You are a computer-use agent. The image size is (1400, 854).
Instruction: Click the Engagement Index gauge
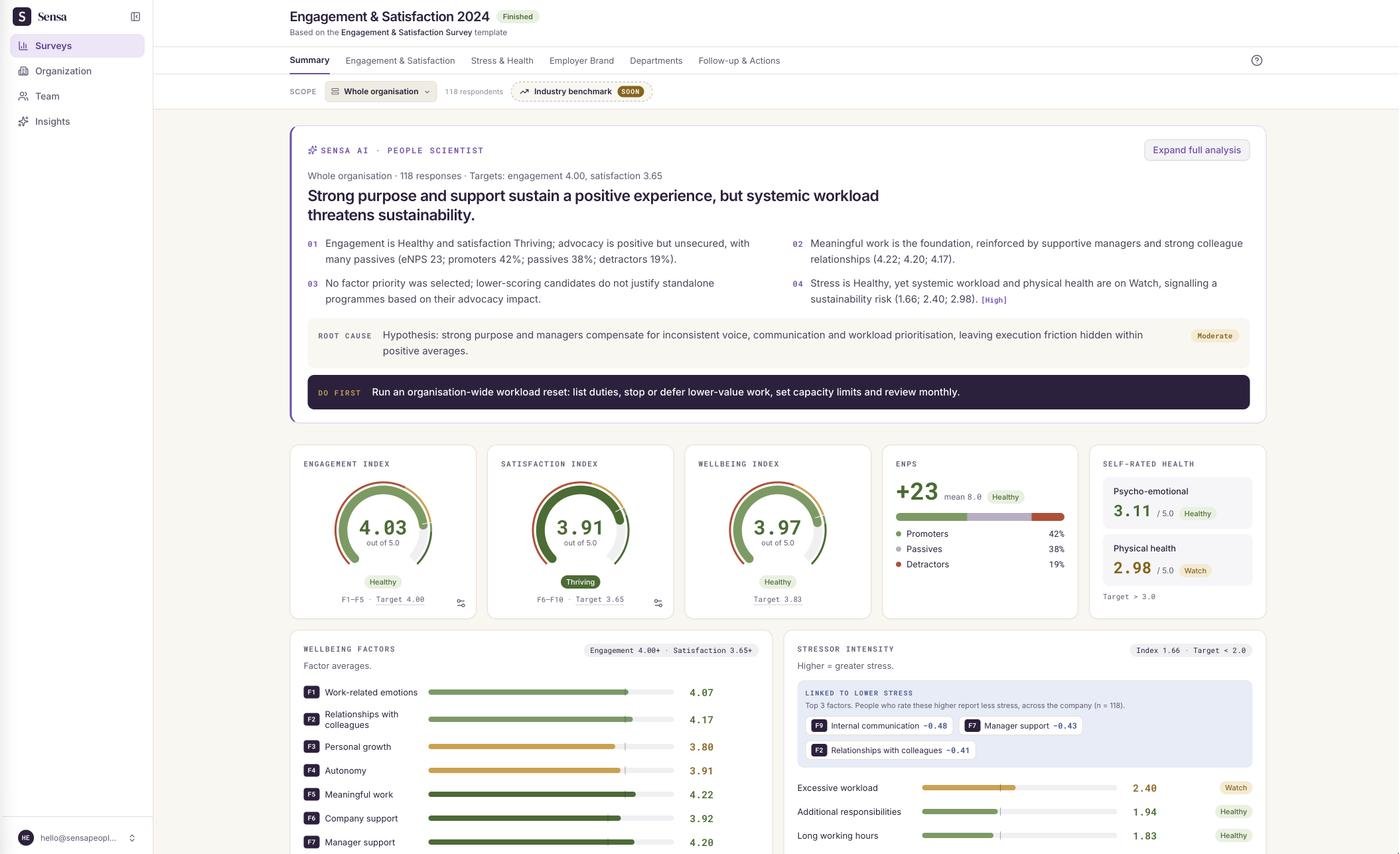coord(383,526)
